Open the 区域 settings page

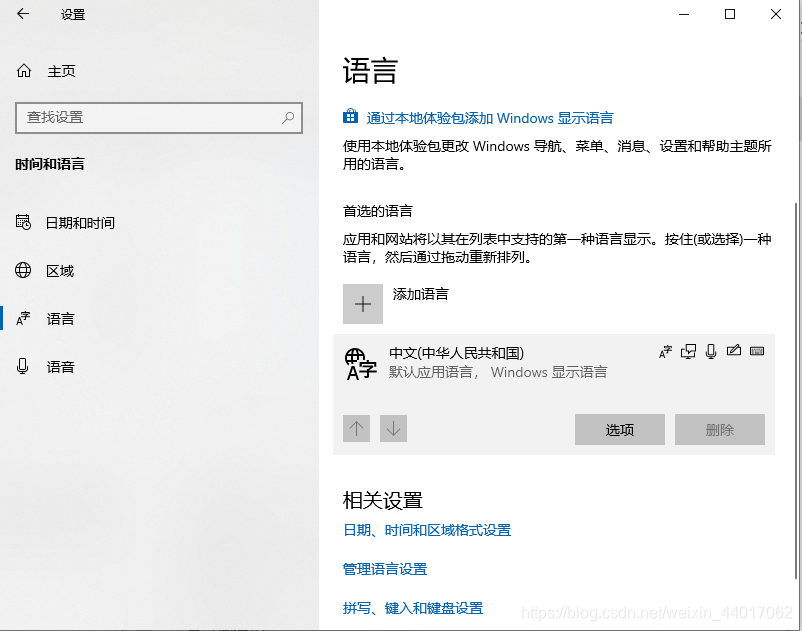(60, 271)
